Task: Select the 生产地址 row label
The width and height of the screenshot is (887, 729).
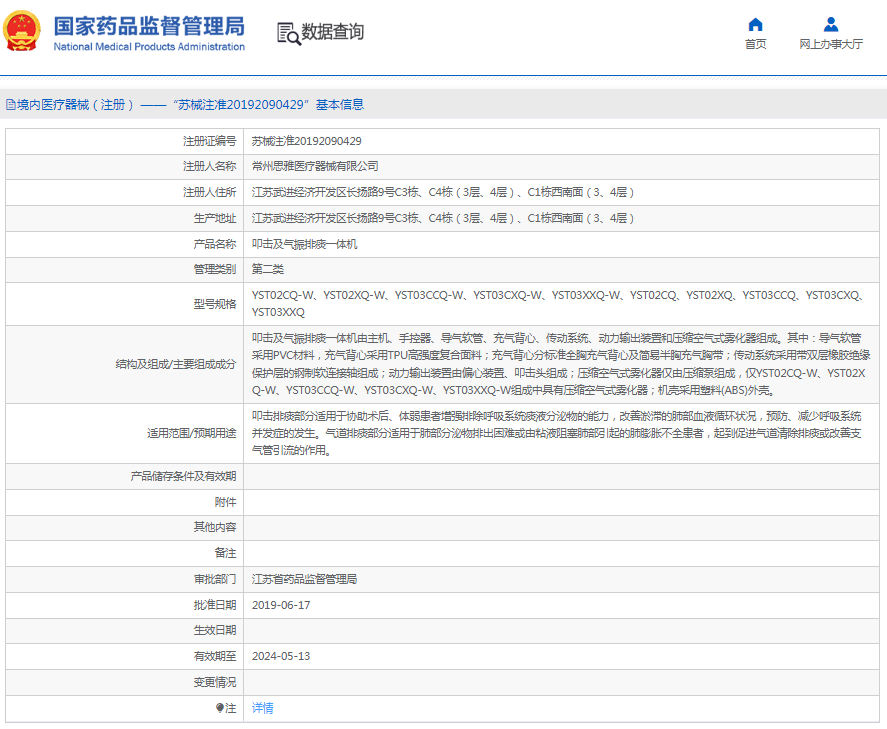Action: [215, 218]
